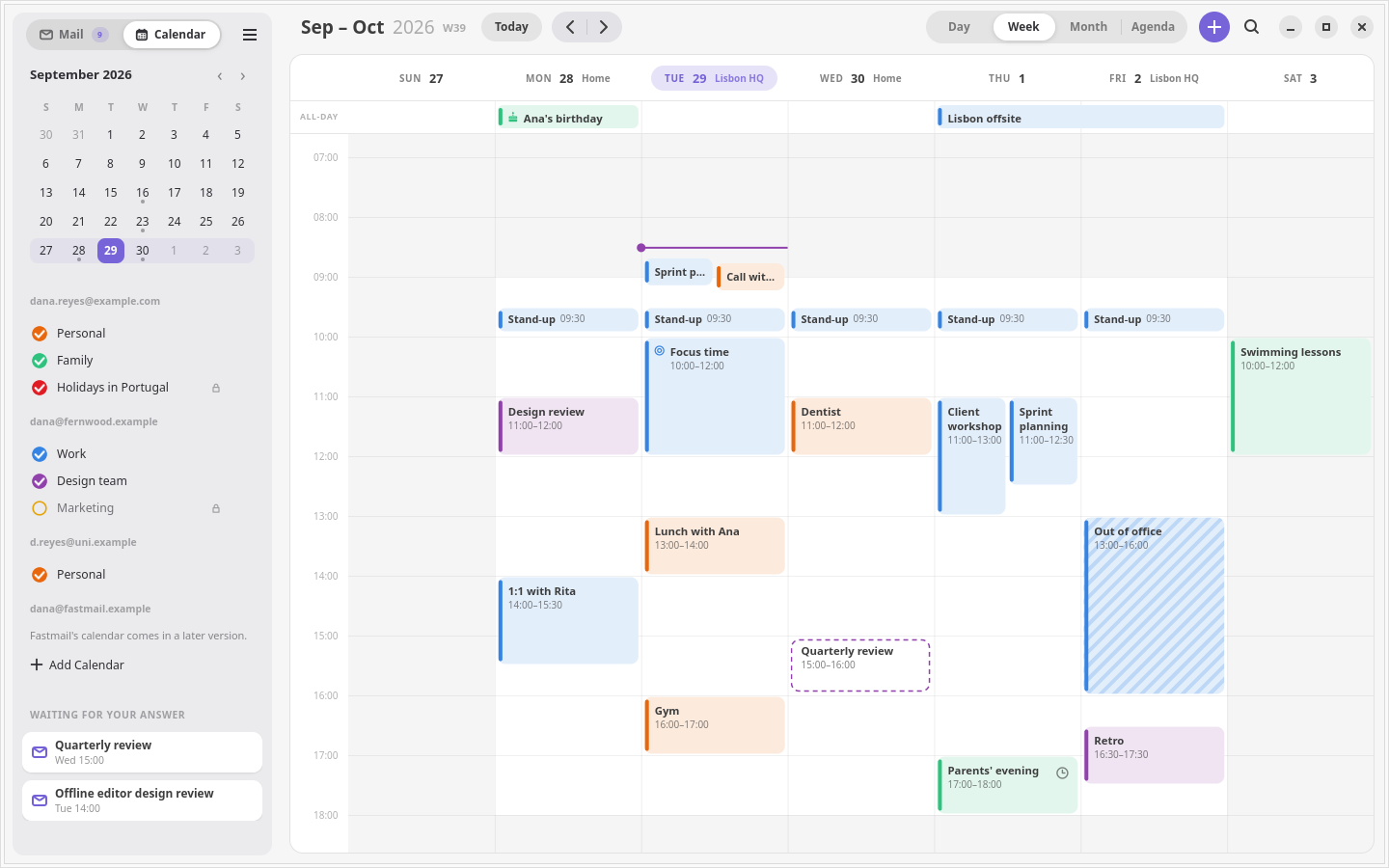Toggle Holidays in Portugal calendar checkbox

(40, 388)
